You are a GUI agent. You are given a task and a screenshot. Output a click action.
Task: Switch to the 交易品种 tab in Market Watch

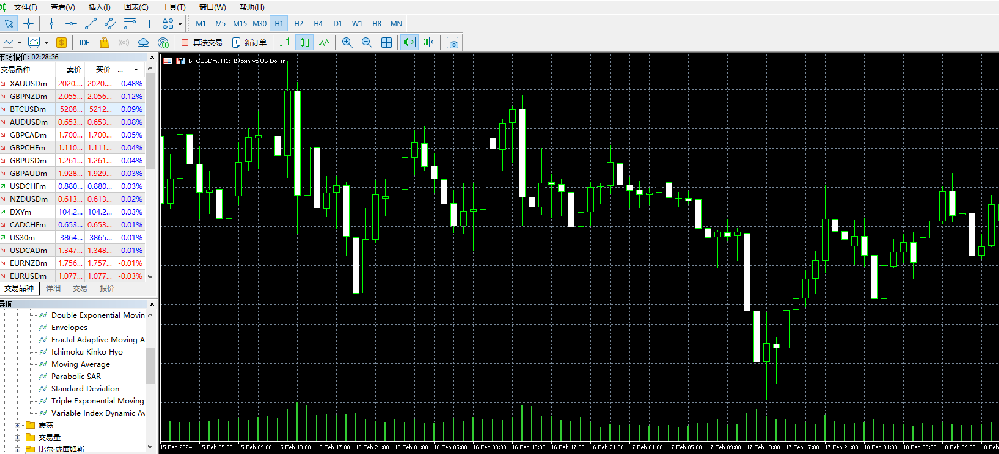pyautogui.click(x=20, y=289)
